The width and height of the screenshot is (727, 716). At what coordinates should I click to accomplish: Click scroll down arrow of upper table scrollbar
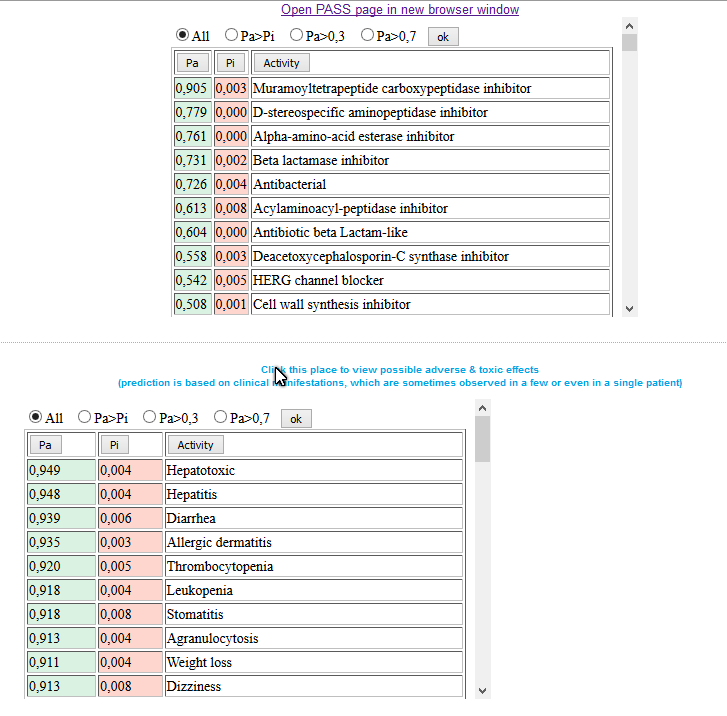[629, 309]
